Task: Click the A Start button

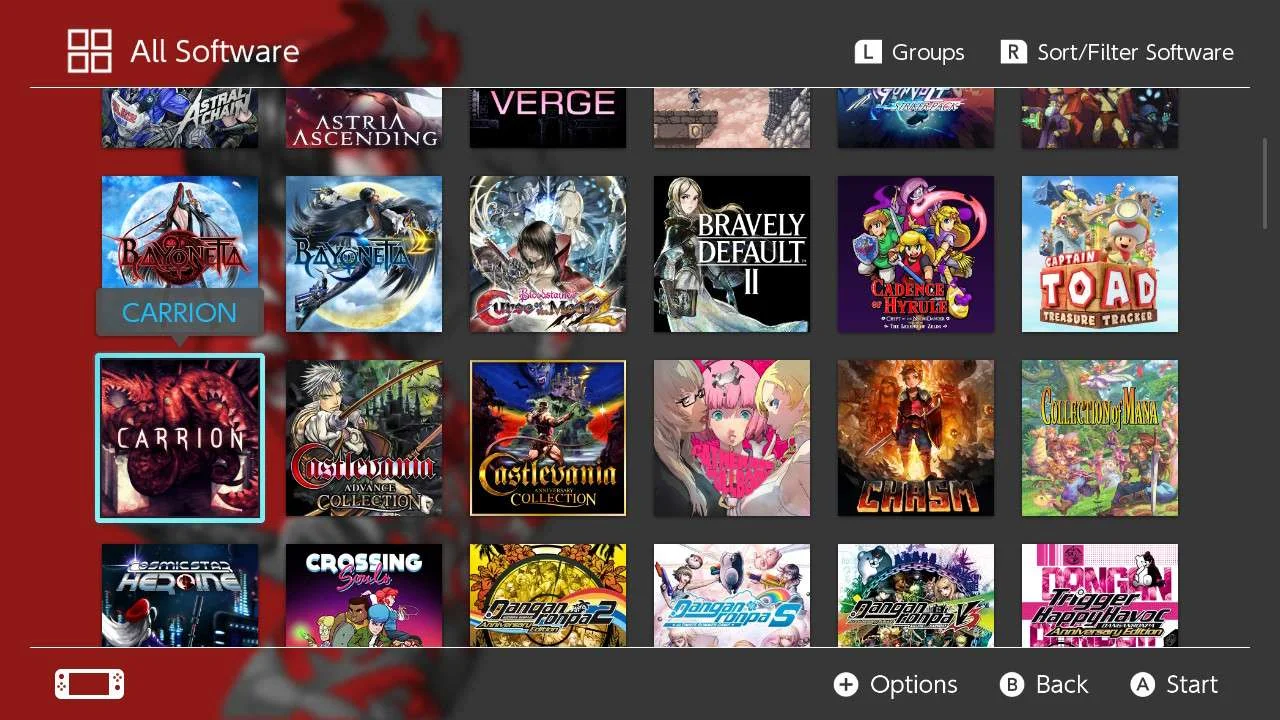Action: coord(1174,684)
